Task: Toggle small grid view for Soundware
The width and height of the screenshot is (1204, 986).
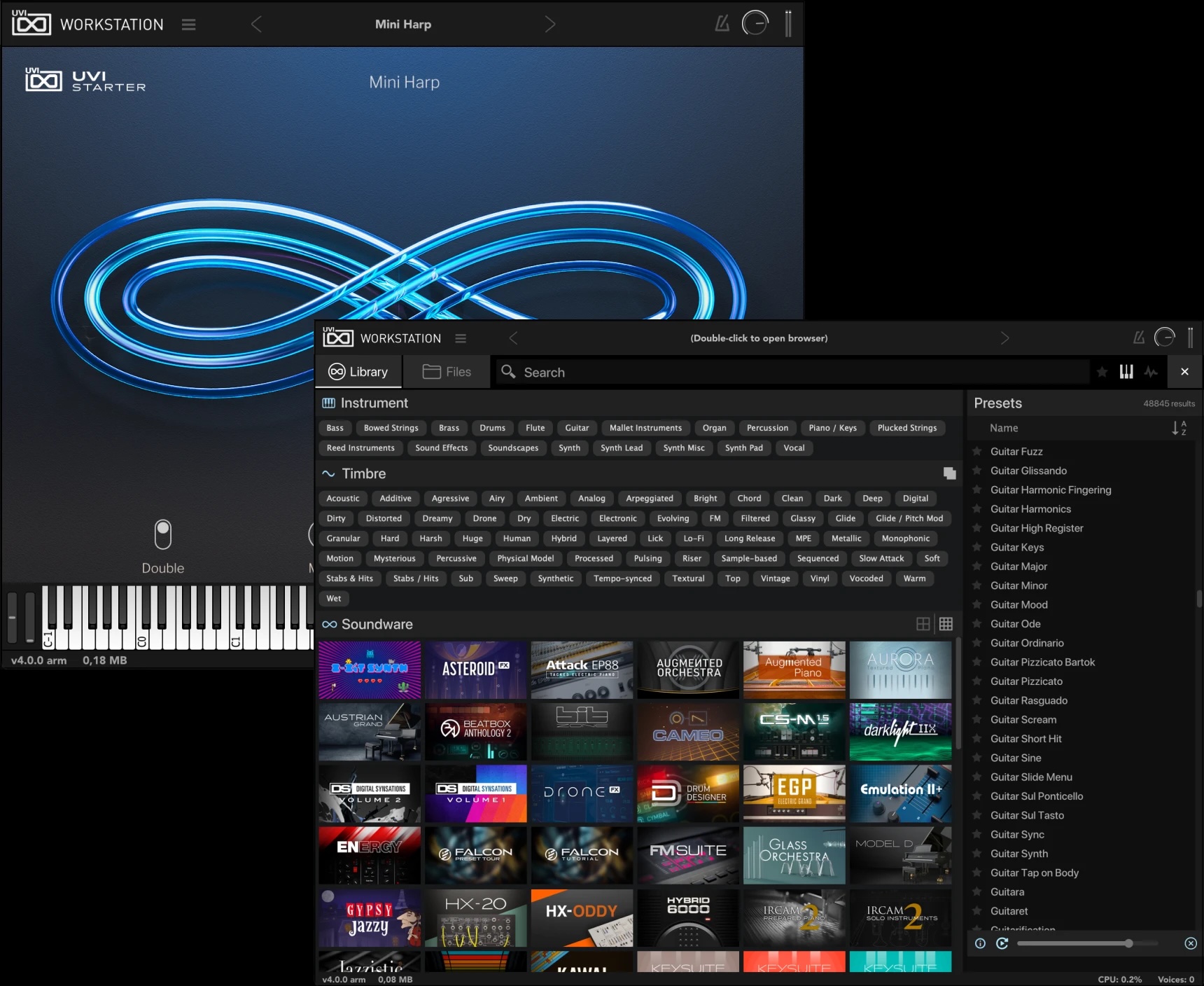Action: [x=946, y=624]
